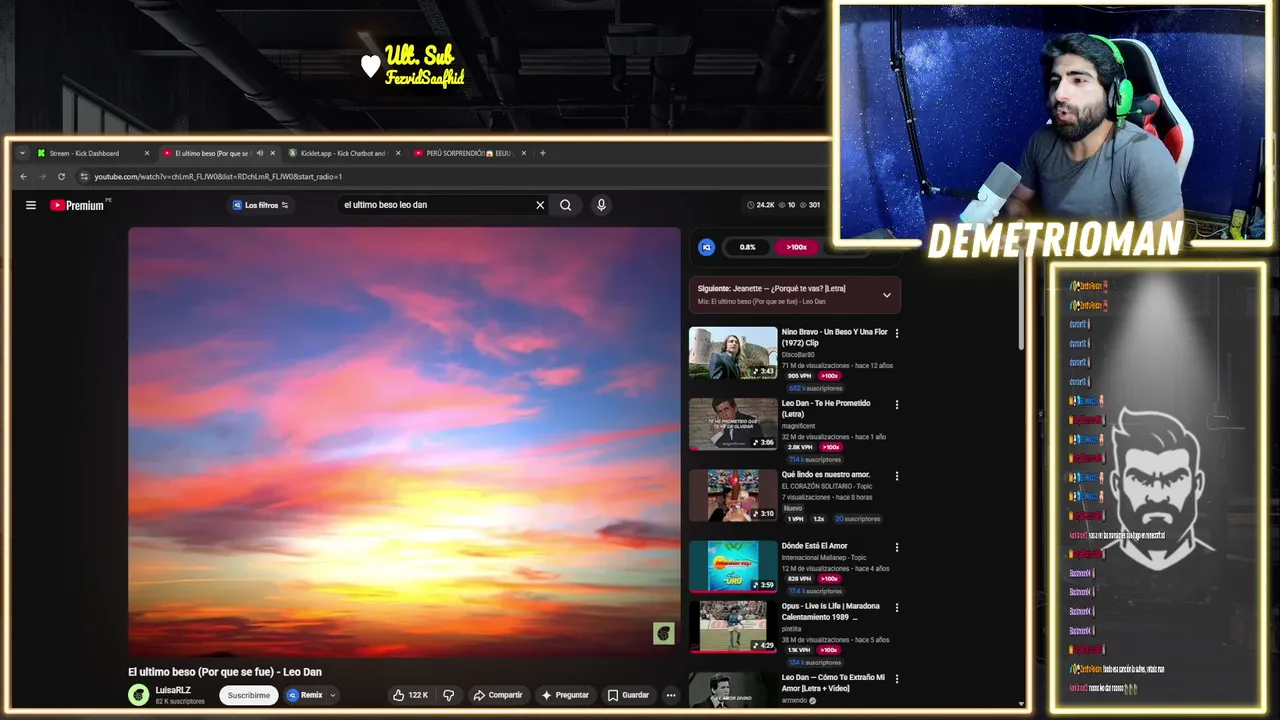Open Opus Live Is Life Maradona title
This screenshot has width=1280, height=720.
(831, 611)
